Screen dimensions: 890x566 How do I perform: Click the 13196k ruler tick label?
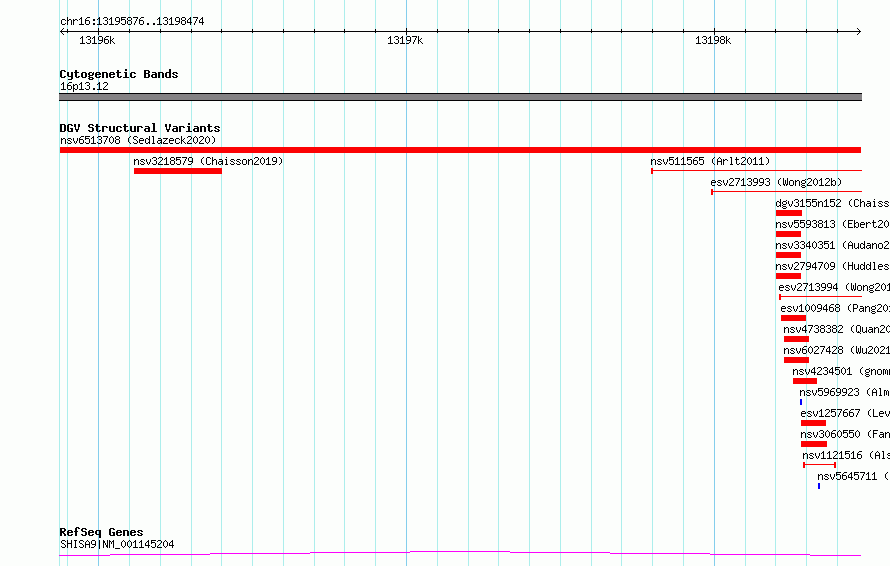97,40
